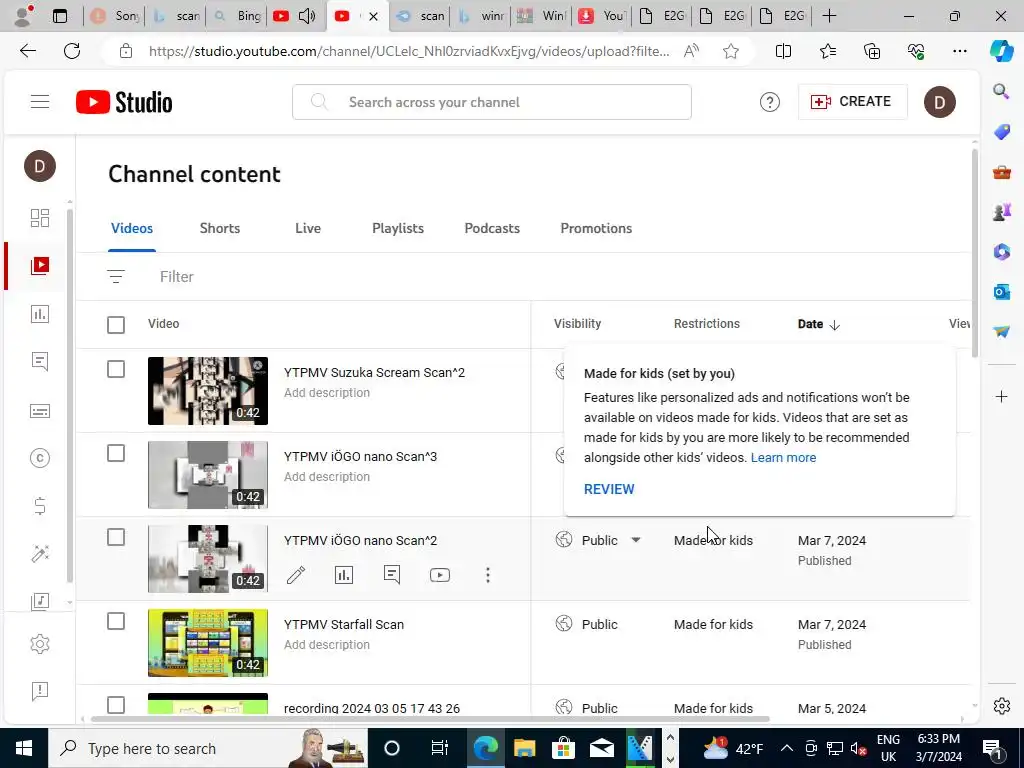Add page to favorites star icon
The width and height of the screenshot is (1024, 768).
tap(731, 51)
